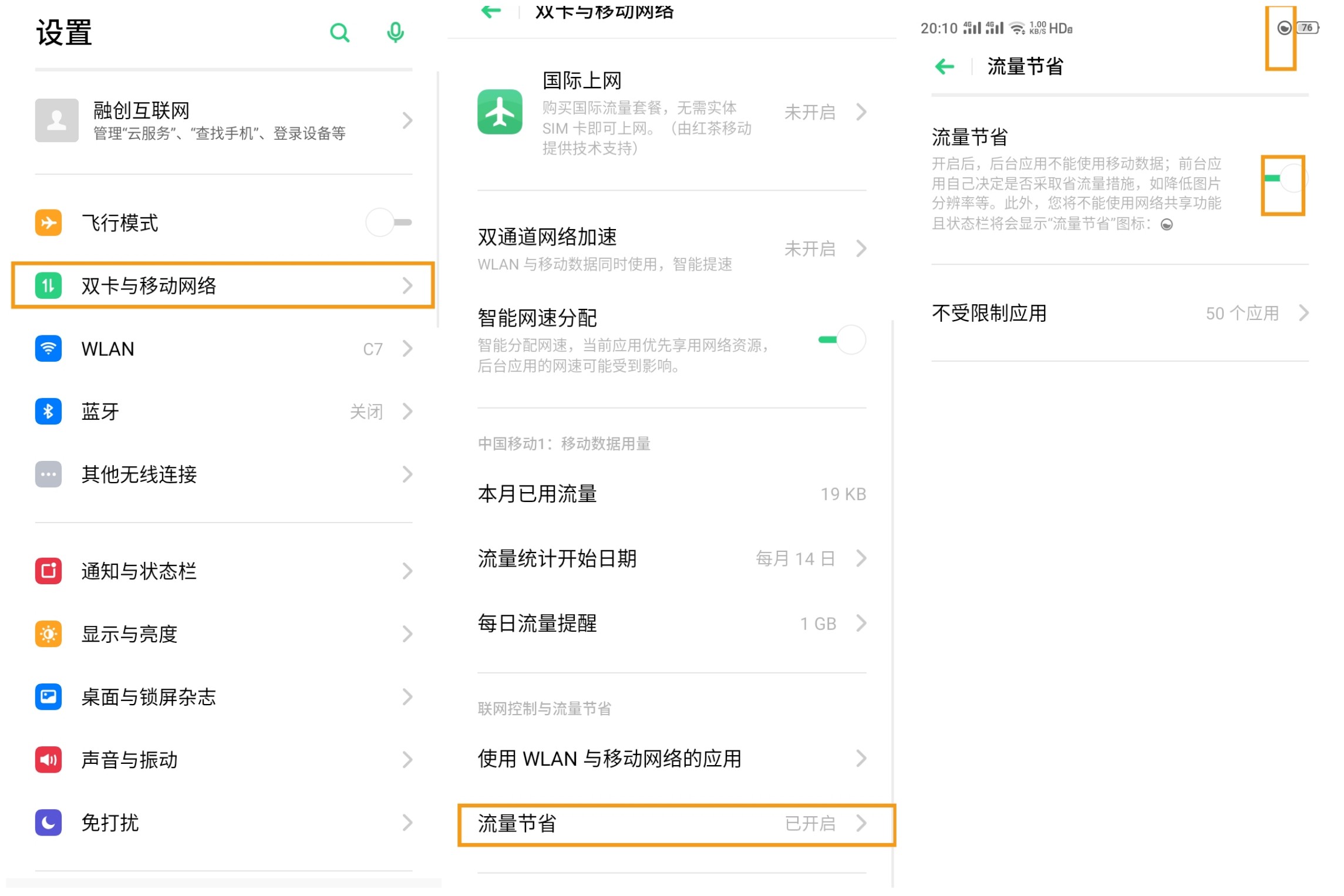Open the Settings search icon

click(x=341, y=33)
